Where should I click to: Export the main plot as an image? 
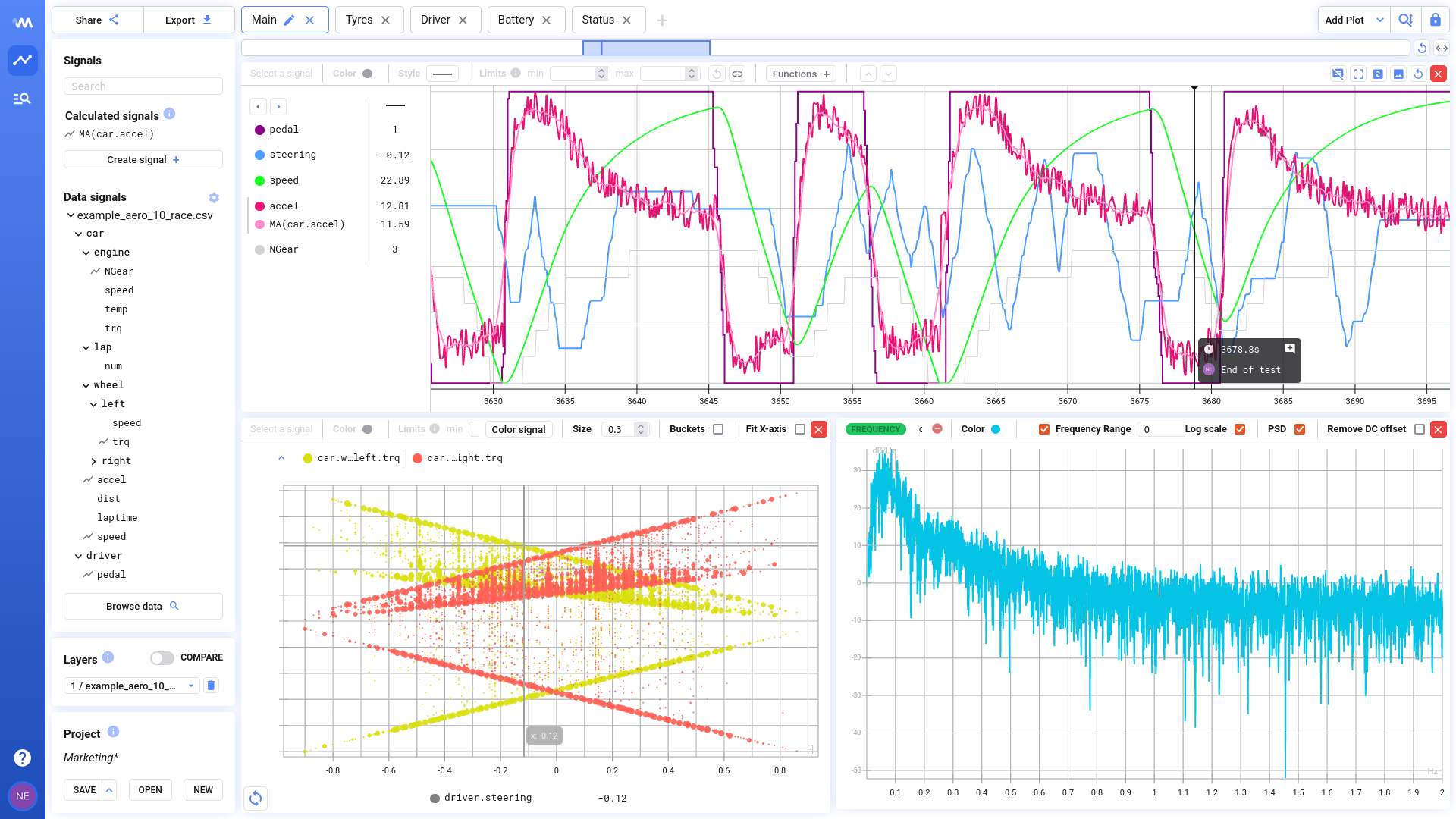[1398, 74]
